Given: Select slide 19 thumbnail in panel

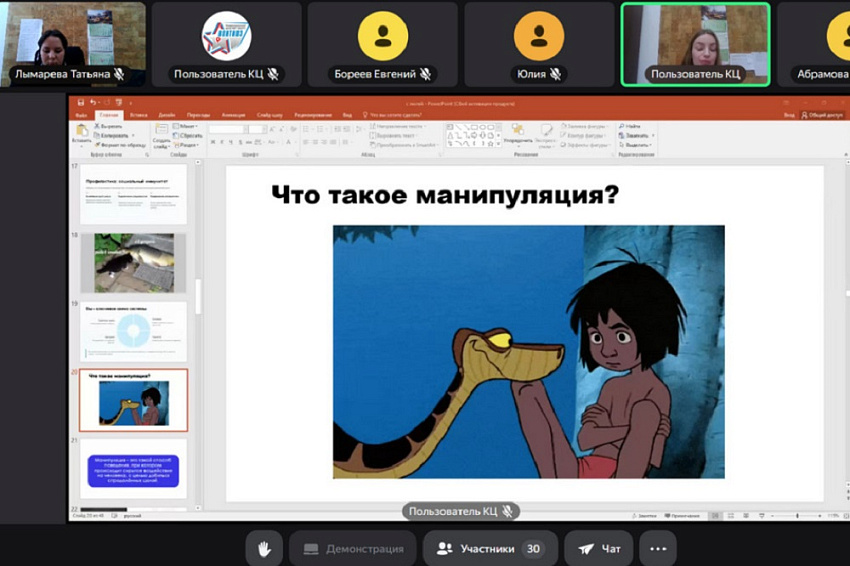Looking at the screenshot, I should (x=133, y=332).
